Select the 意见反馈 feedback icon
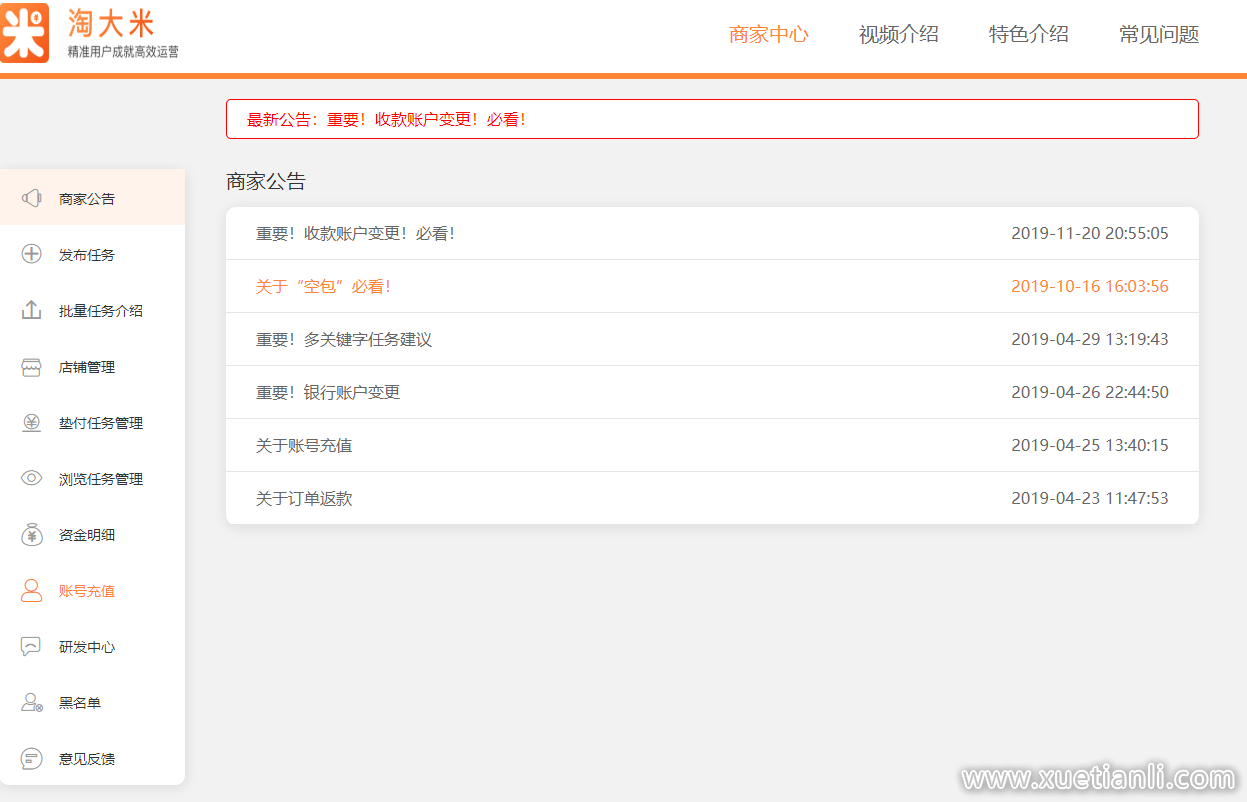This screenshot has height=802, width=1247. tap(30, 759)
